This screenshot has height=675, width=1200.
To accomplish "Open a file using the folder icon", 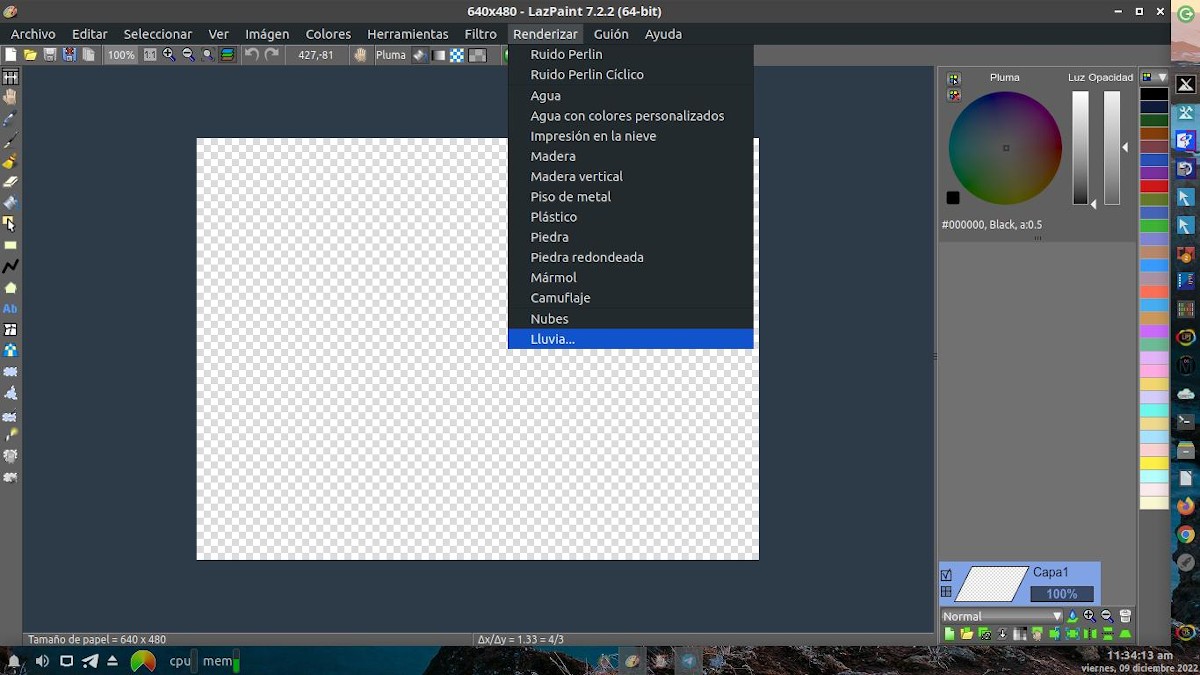I will click(x=30, y=55).
